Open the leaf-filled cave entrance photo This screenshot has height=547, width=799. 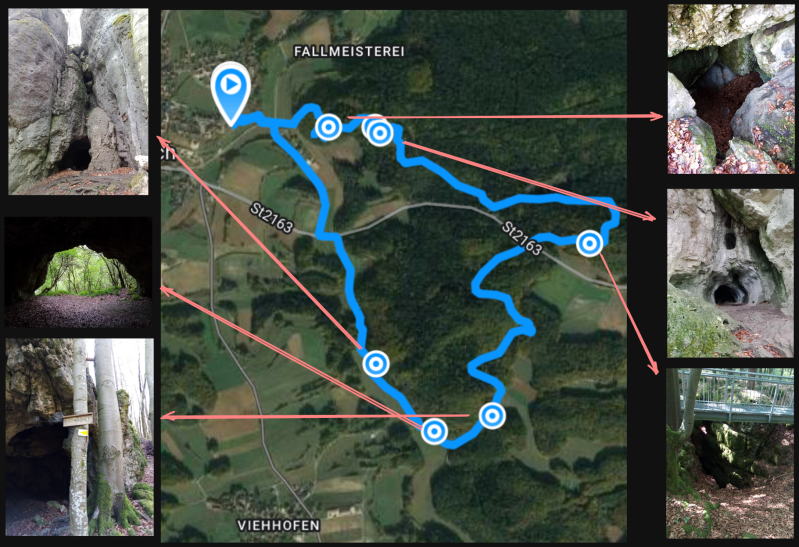point(731,89)
